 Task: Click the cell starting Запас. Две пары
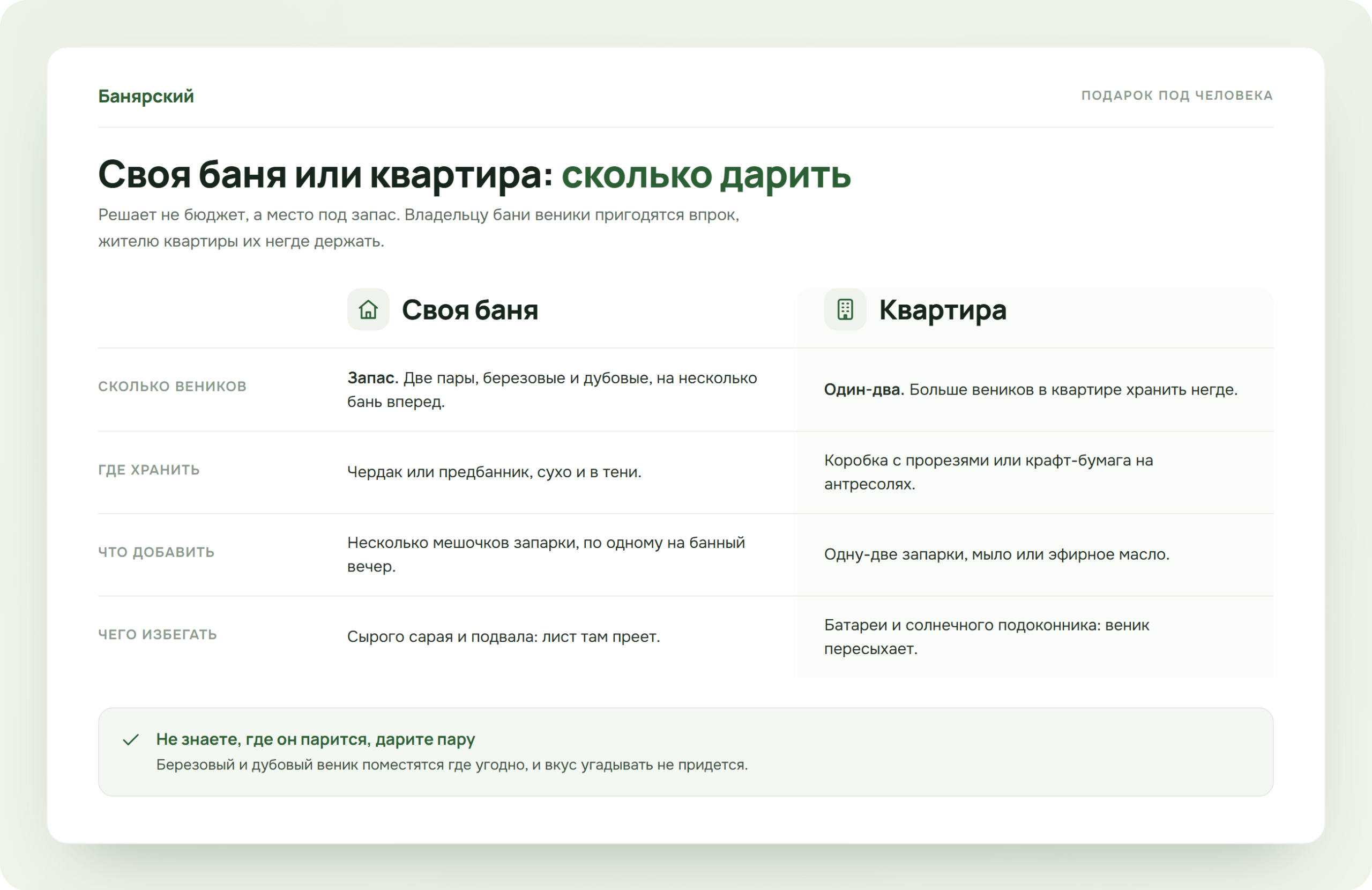[x=552, y=390]
